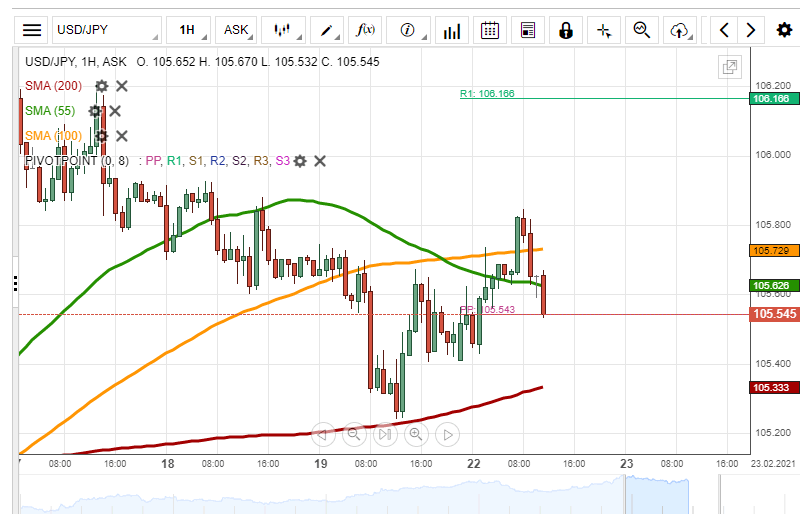
Task: Open the f(x) indicators menu
Action: point(365,30)
